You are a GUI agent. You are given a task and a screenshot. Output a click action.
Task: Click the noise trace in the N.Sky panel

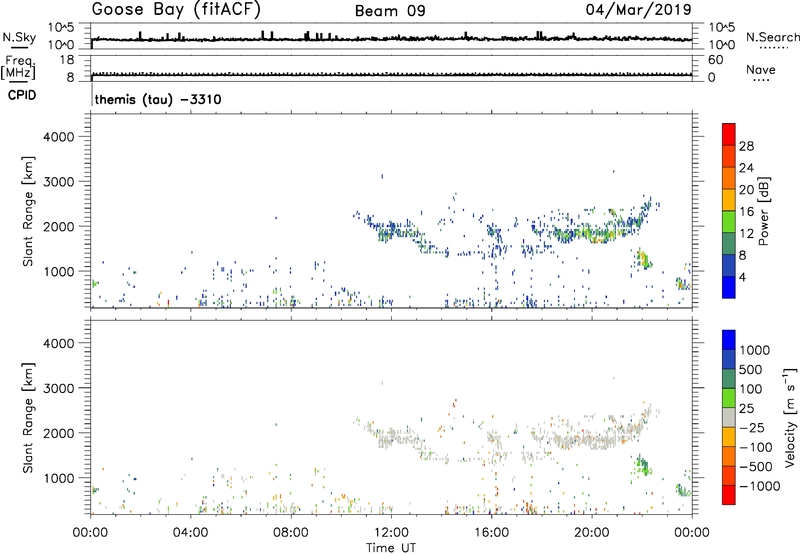point(391,38)
